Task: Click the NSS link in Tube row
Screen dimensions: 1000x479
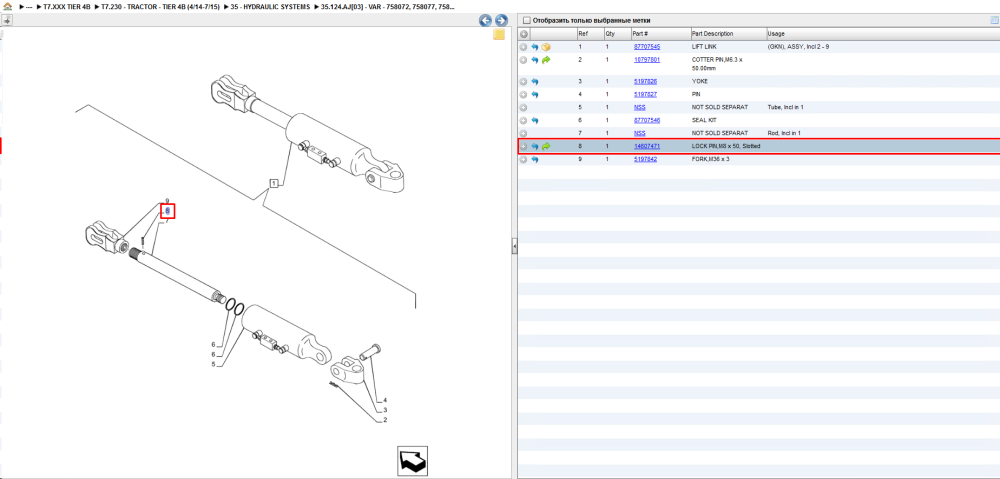Action: pyautogui.click(x=639, y=108)
